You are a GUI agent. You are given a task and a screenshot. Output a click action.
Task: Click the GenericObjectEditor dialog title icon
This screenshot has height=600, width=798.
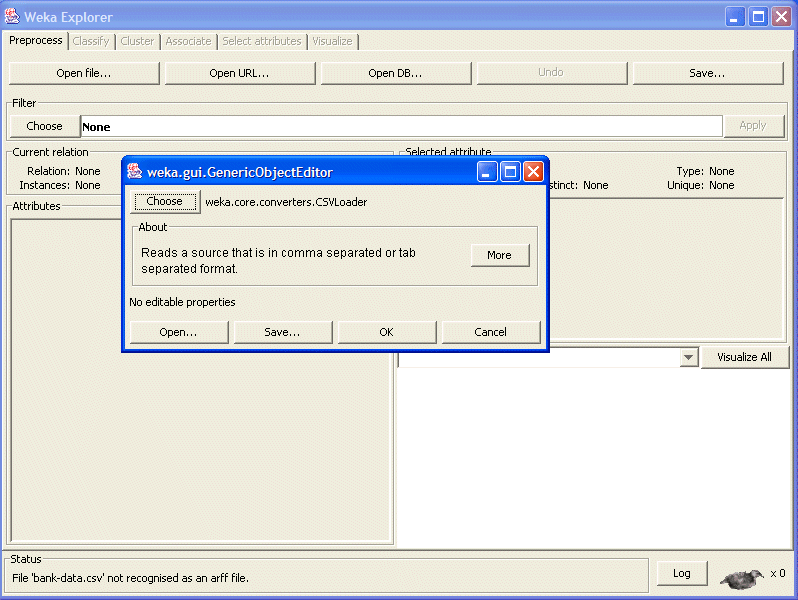(135, 171)
